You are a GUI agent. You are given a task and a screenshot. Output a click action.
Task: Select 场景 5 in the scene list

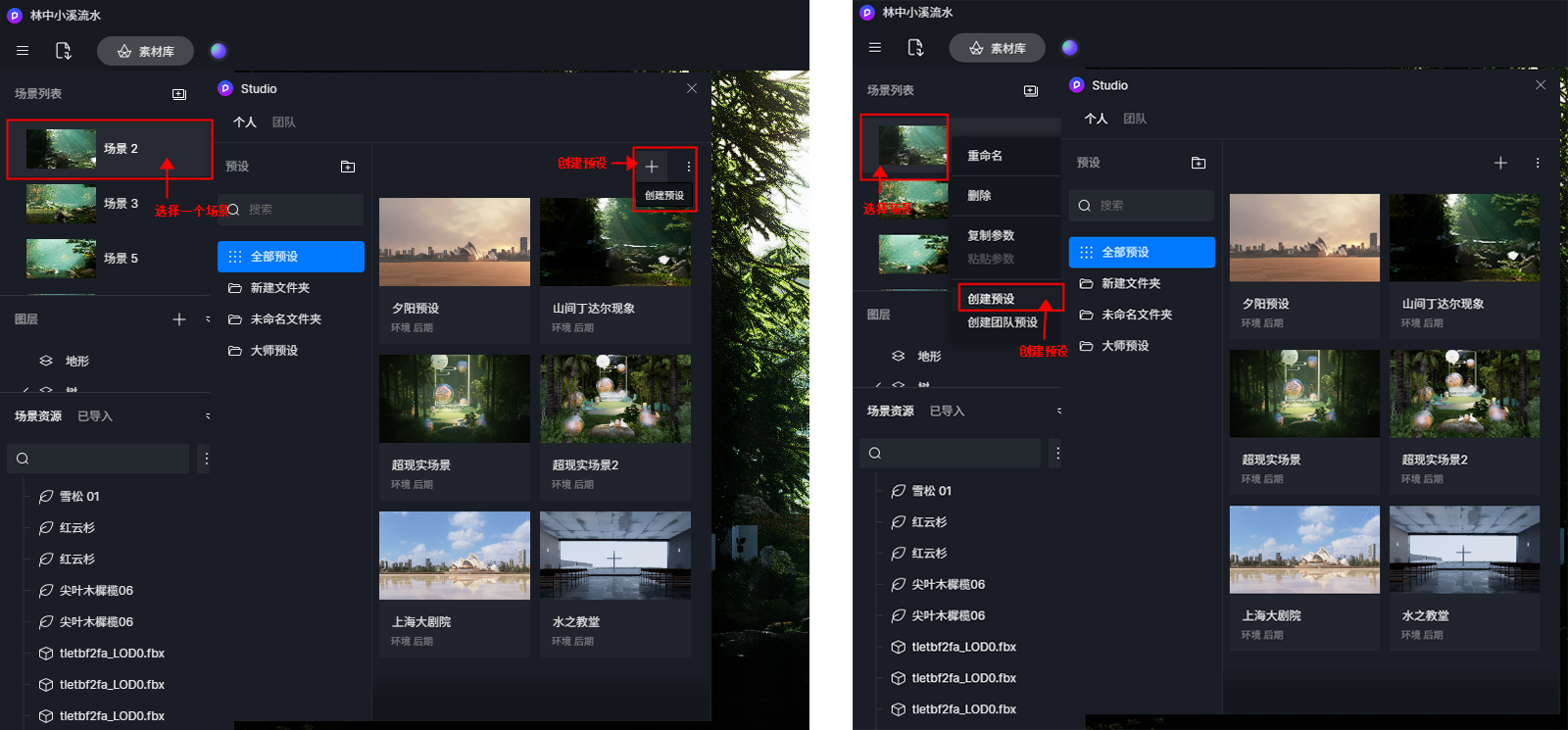pos(110,259)
